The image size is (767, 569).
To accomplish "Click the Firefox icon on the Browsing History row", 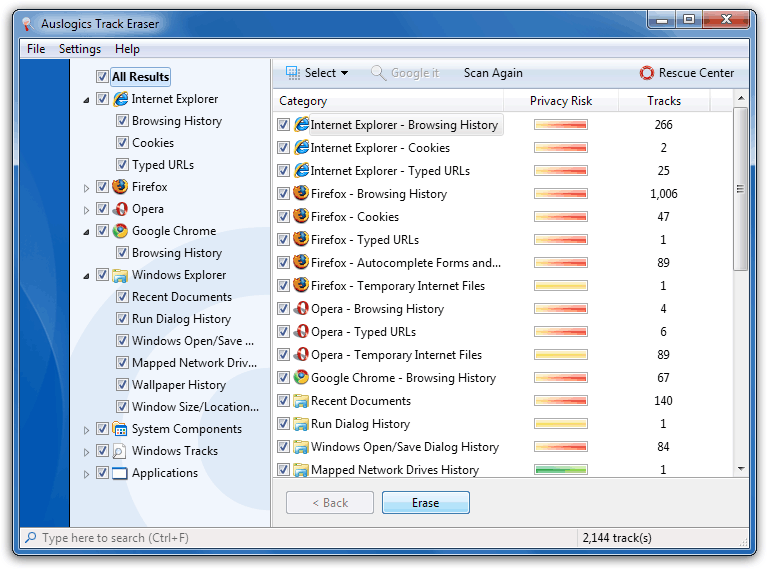I will (x=301, y=193).
